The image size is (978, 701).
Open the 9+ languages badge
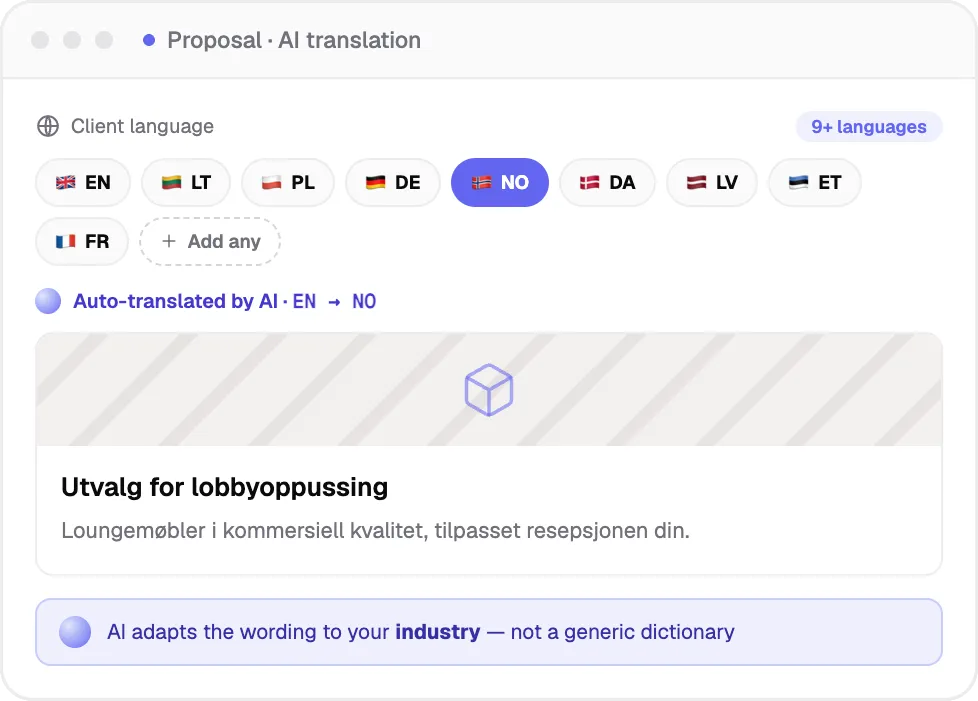coord(869,127)
